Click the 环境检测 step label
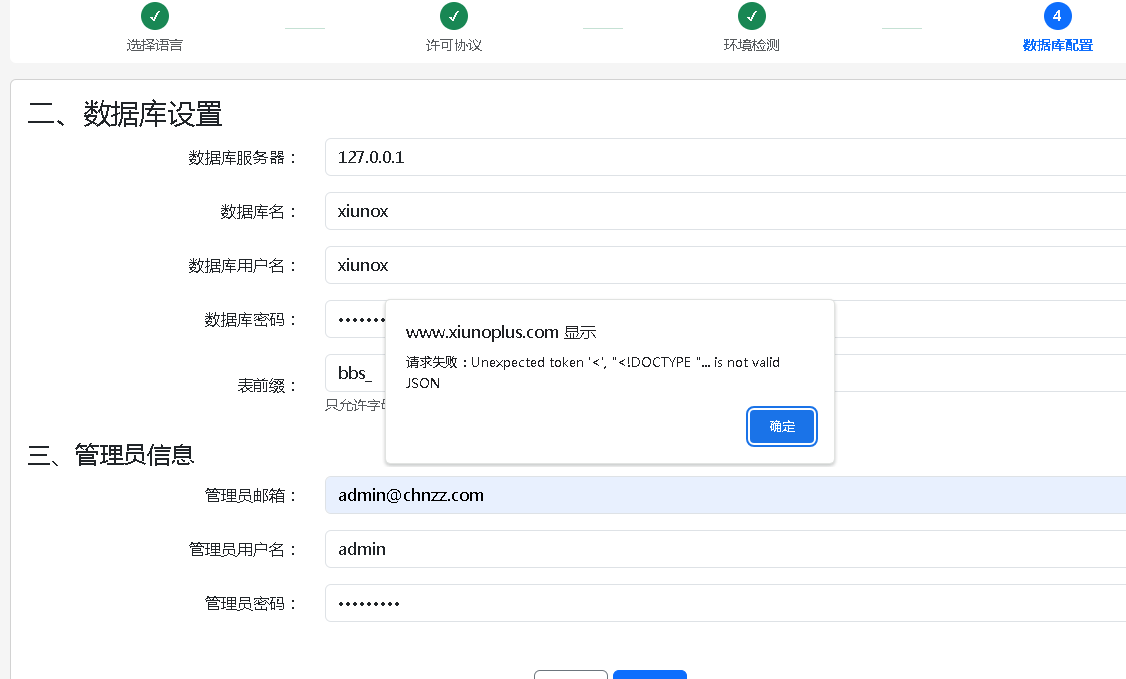This screenshot has height=679, width=1126. 752,45
